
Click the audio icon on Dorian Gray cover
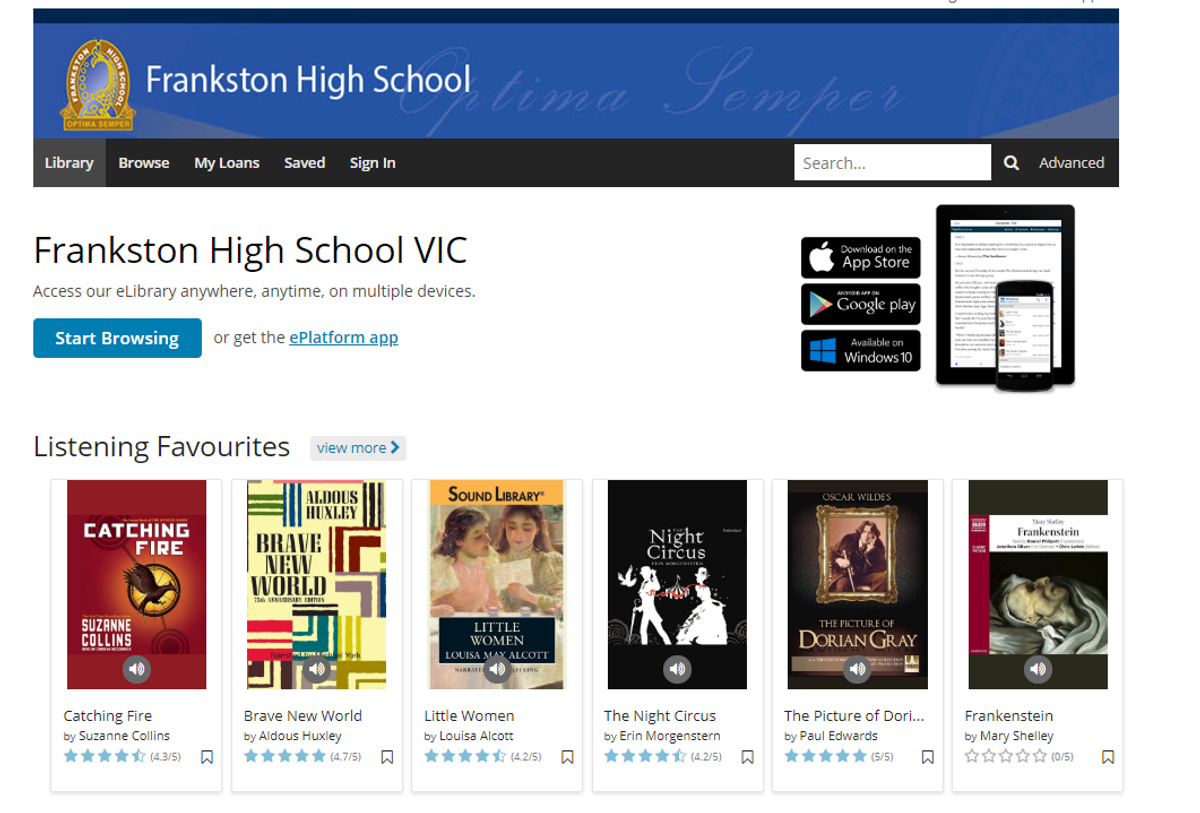(x=857, y=669)
